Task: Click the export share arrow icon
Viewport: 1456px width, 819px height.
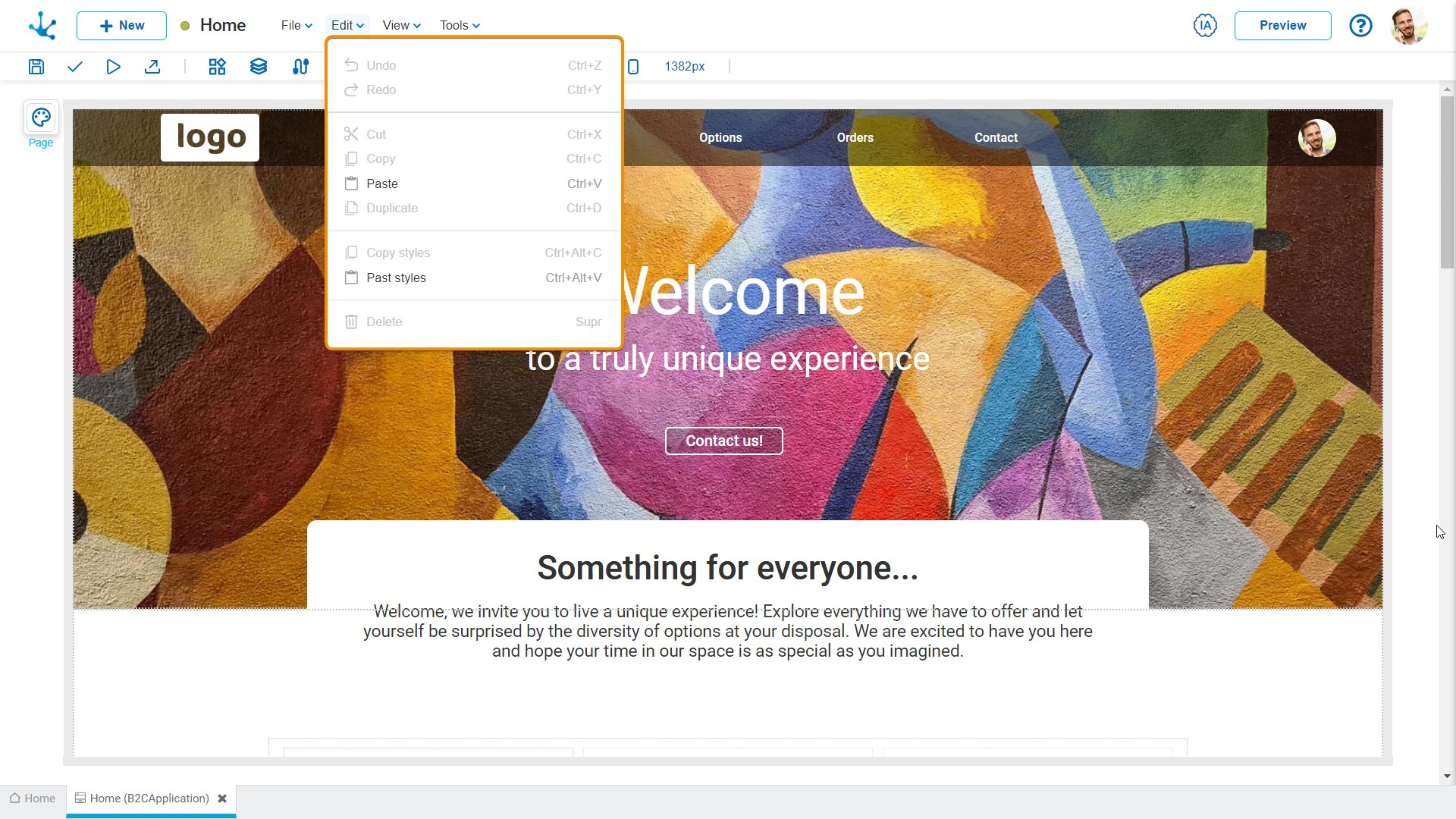Action: point(152,67)
